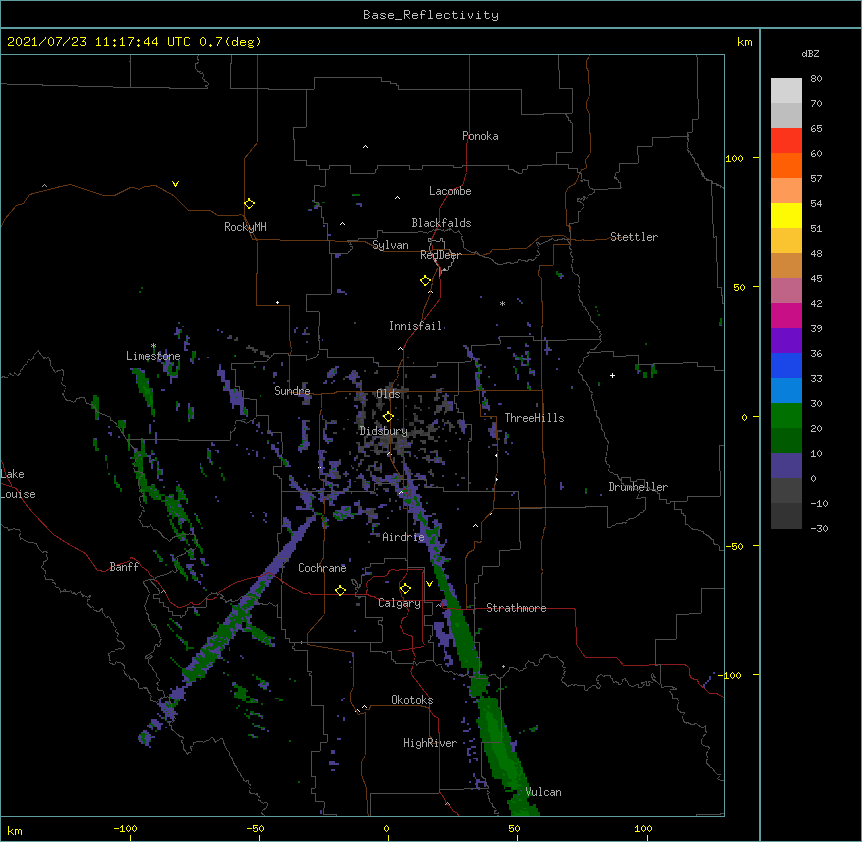862x842 pixels.
Task: Click the Ponoka city label
Action: tap(480, 136)
